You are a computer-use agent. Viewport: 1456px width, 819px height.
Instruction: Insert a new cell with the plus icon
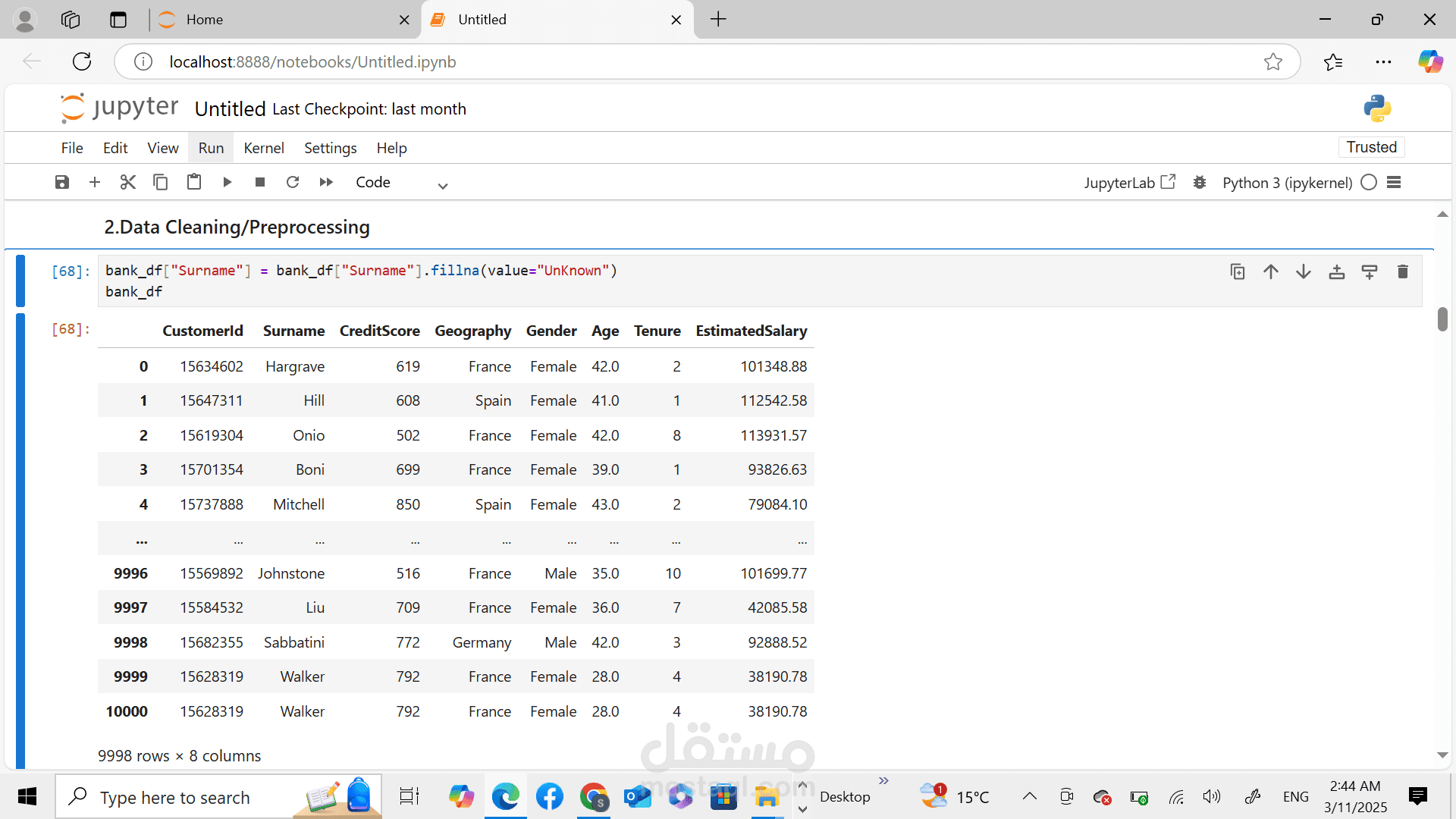(95, 182)
